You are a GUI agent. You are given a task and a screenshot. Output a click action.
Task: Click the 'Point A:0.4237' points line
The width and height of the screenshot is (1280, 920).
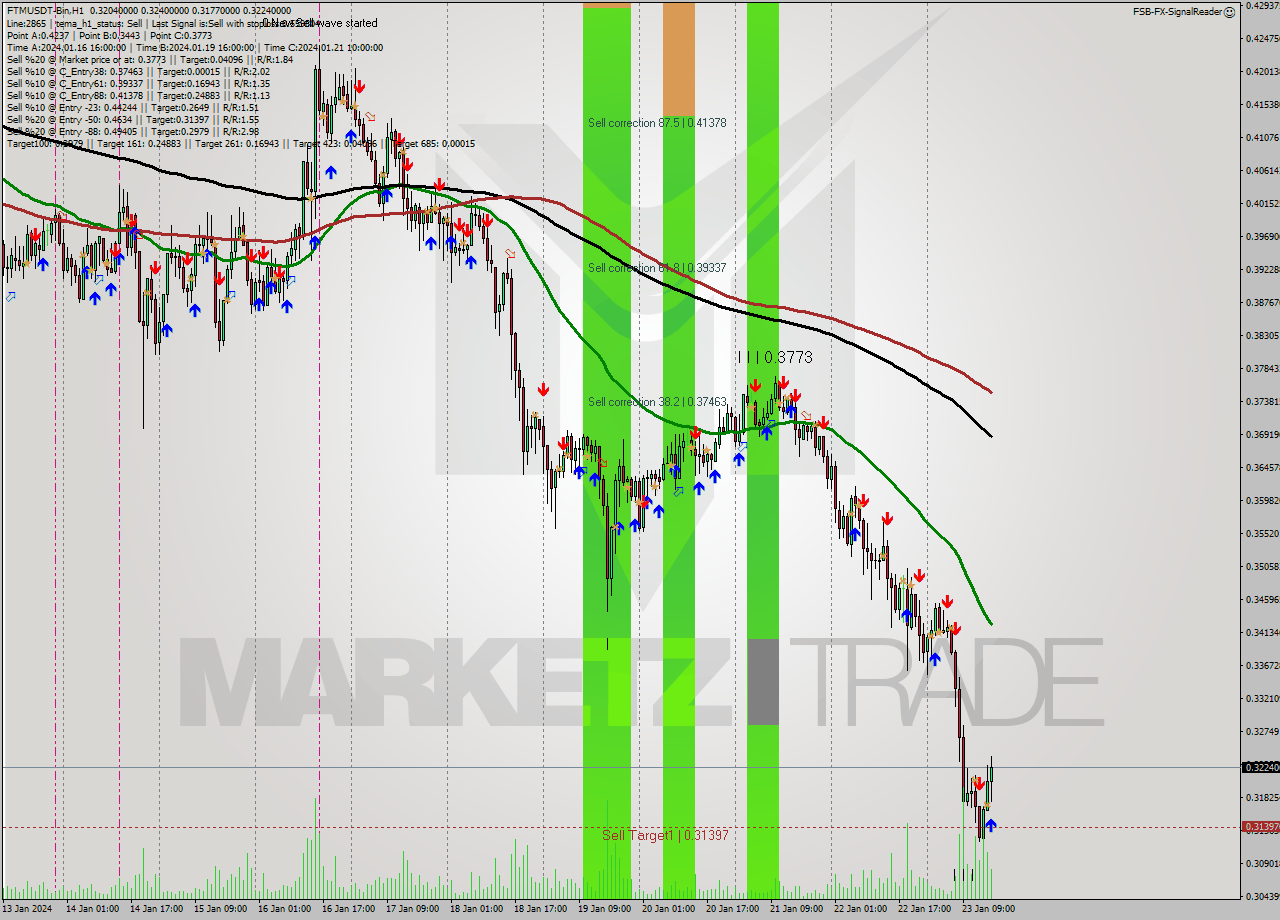[109, 35]
